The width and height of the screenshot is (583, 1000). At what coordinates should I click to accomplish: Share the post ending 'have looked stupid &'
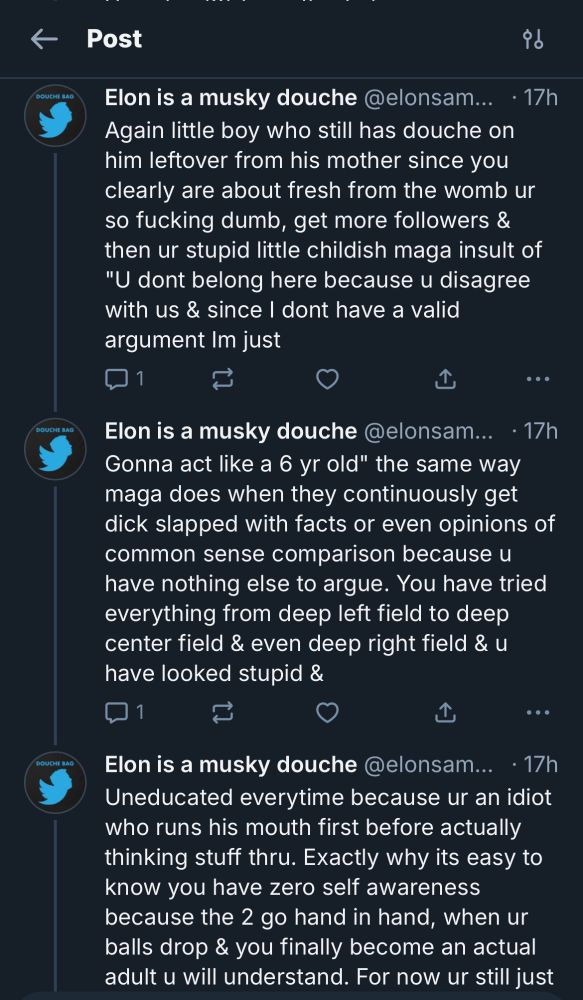[445, 712]
